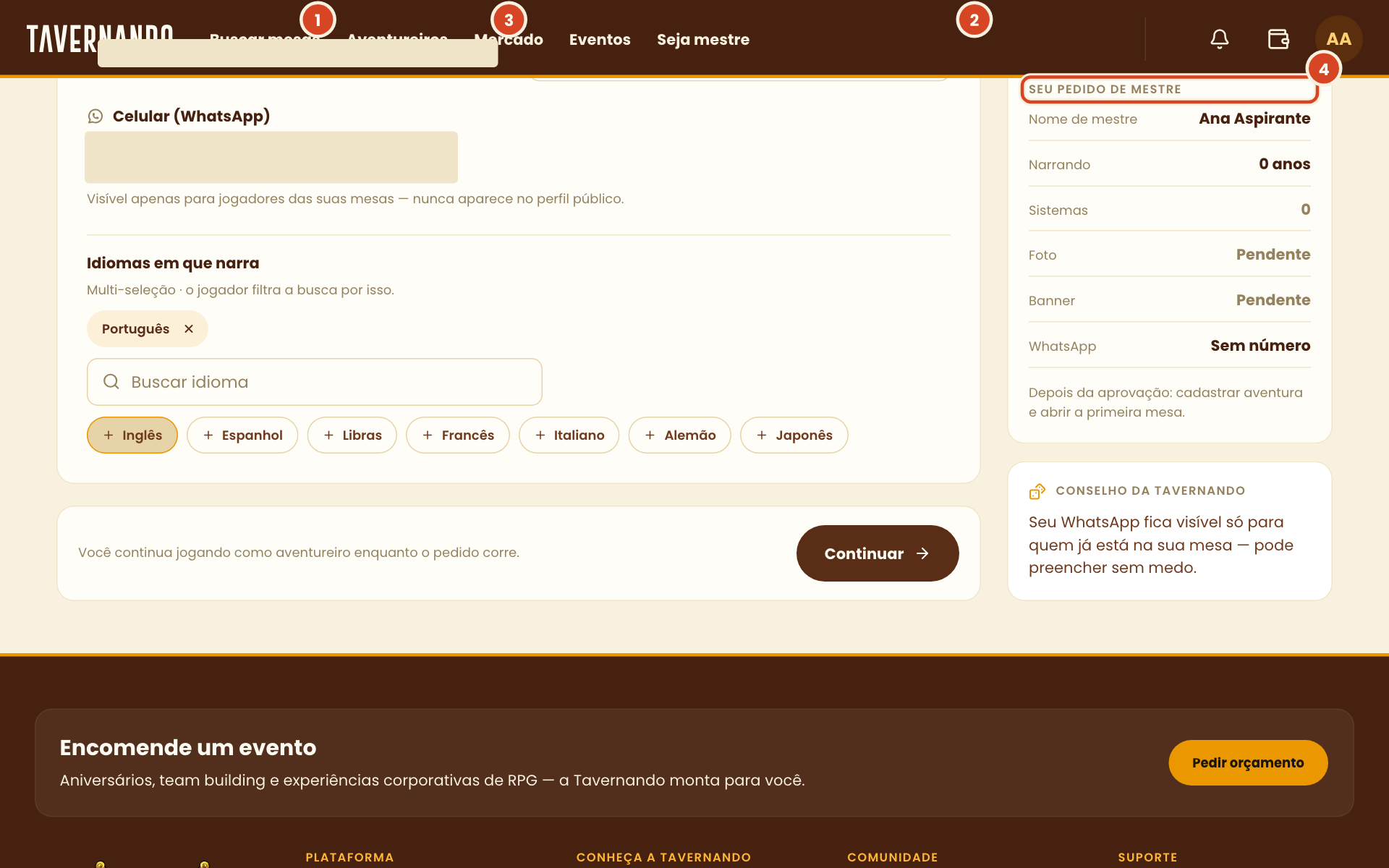Click the 'SUPORTE' footer heading

[x=1147, y=857]
